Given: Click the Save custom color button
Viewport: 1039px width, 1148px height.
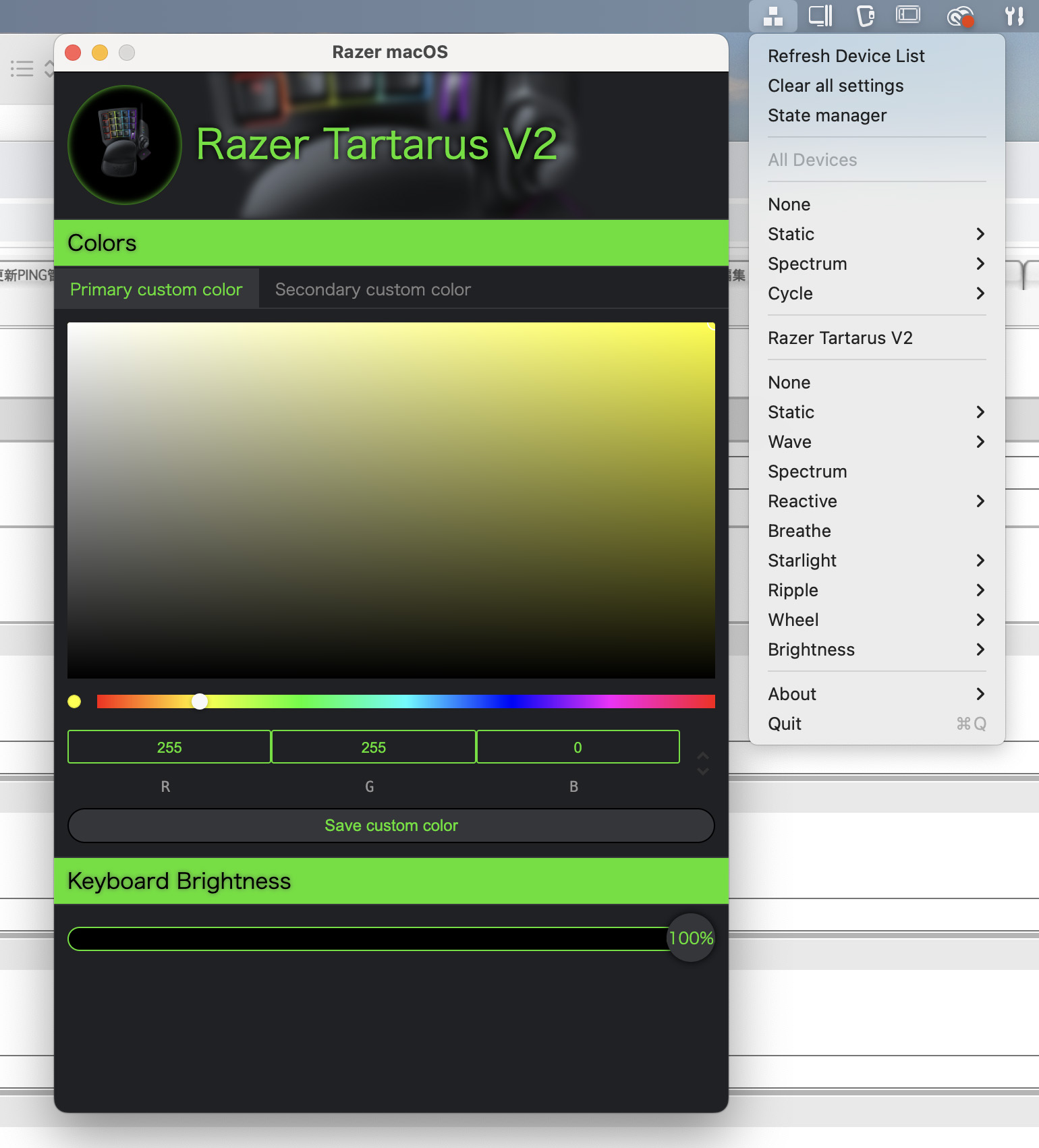Looking at the screenshot, I should click(x=391, y=826).
